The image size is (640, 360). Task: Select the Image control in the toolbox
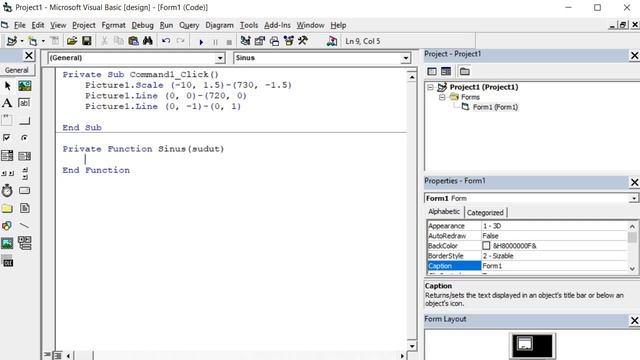7,244
